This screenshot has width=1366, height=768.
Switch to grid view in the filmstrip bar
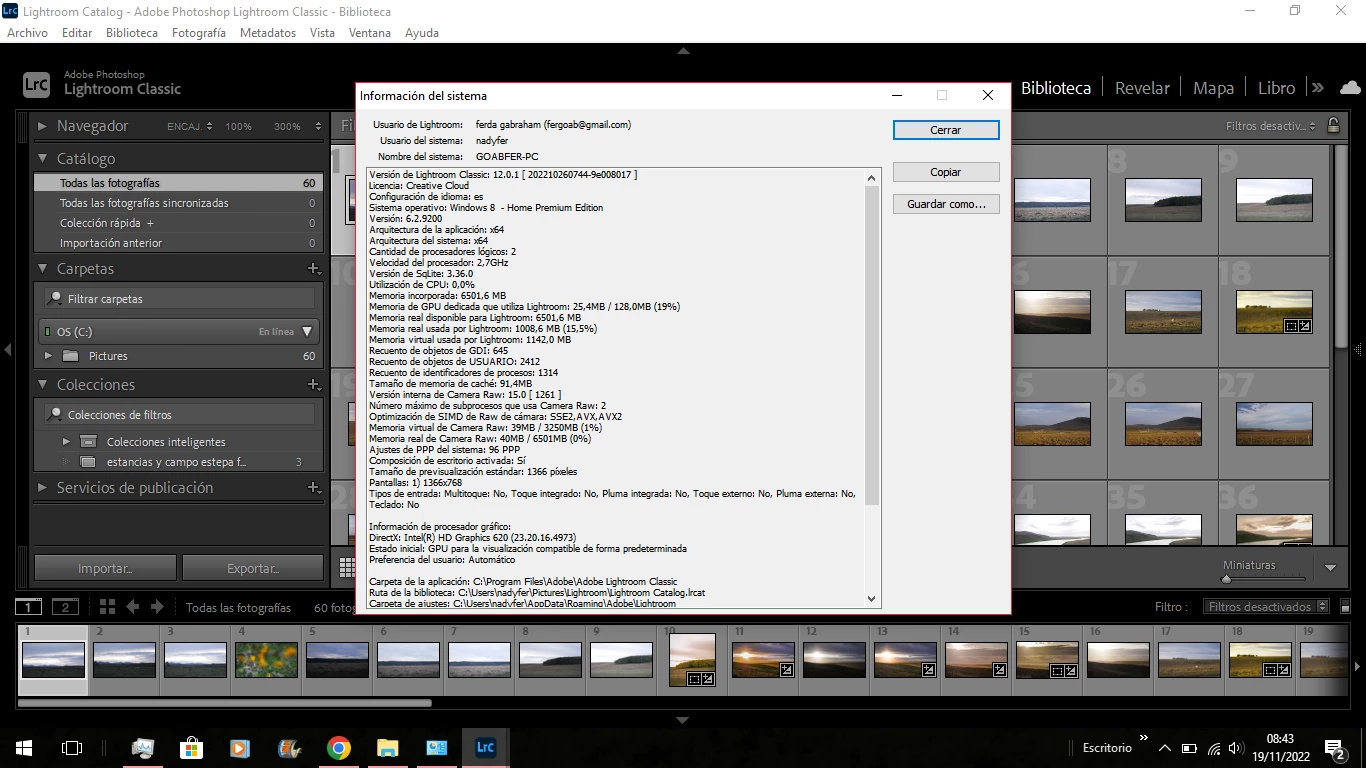[x=107, y=607]
